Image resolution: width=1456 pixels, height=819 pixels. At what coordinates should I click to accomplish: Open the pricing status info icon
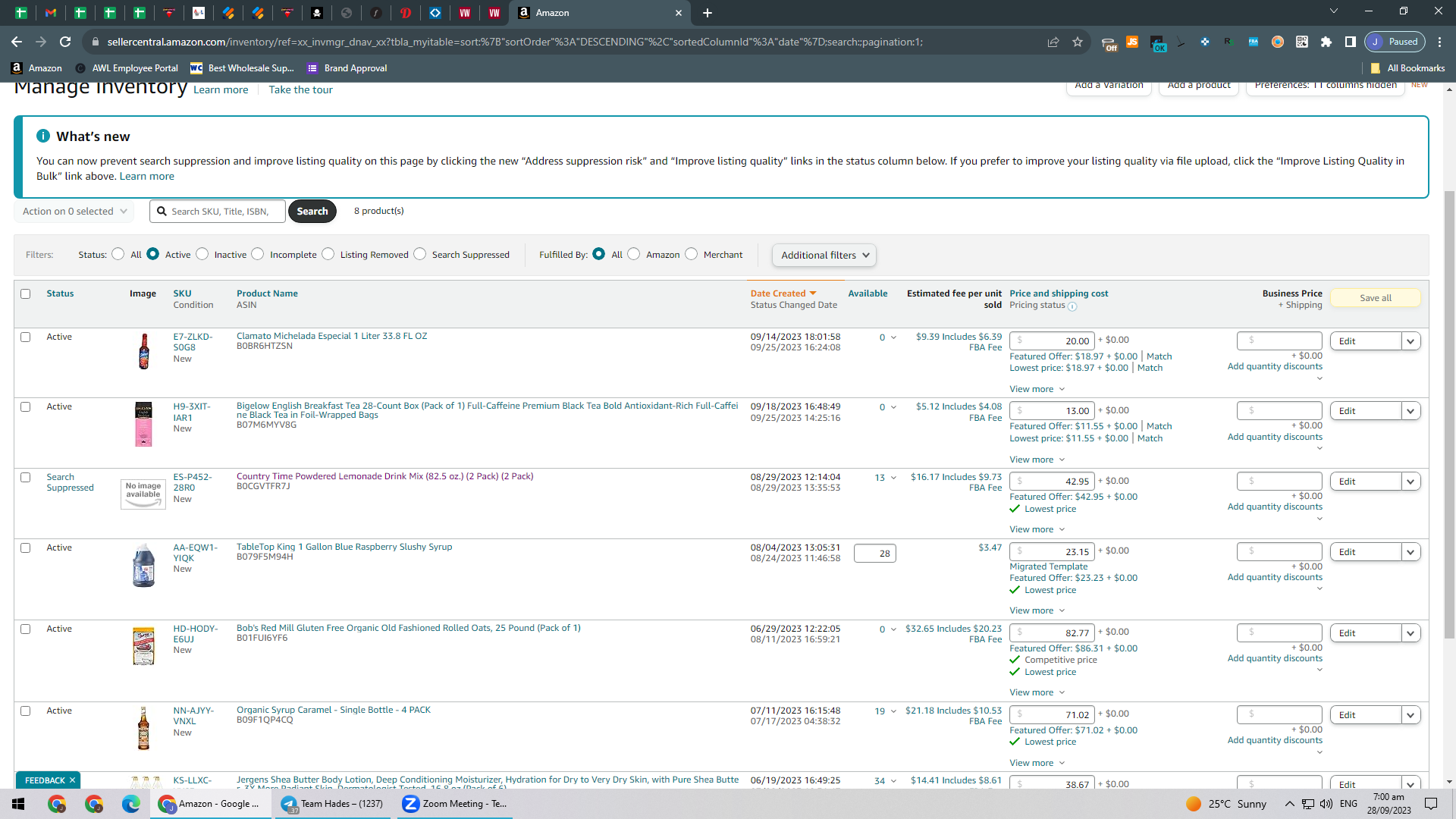click(1072, 306)
